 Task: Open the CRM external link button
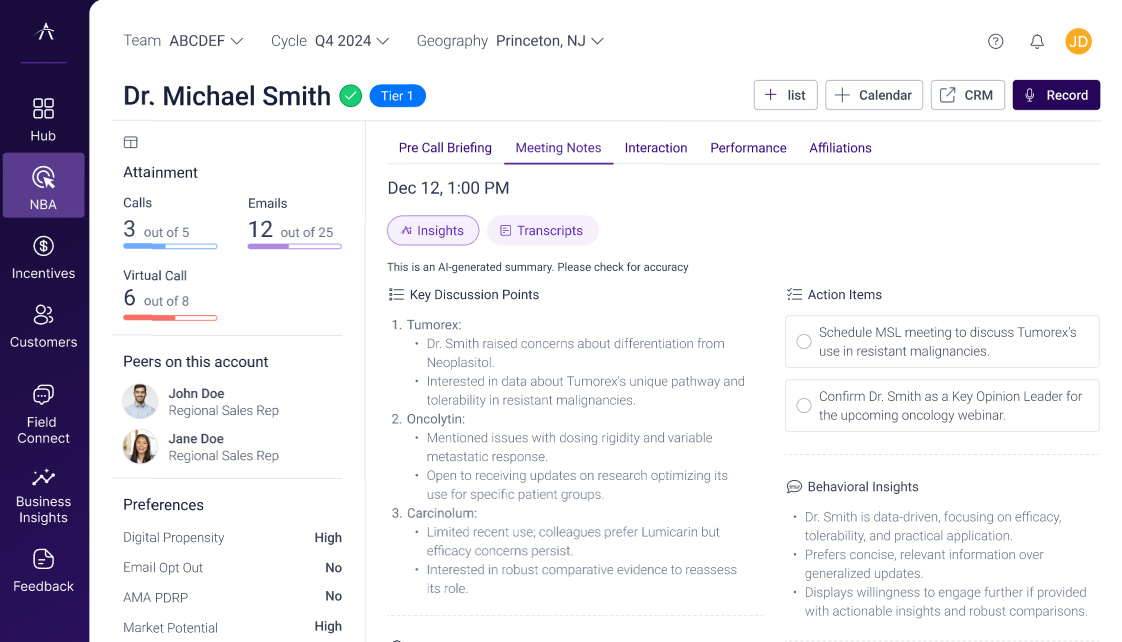tap(967, 95)
